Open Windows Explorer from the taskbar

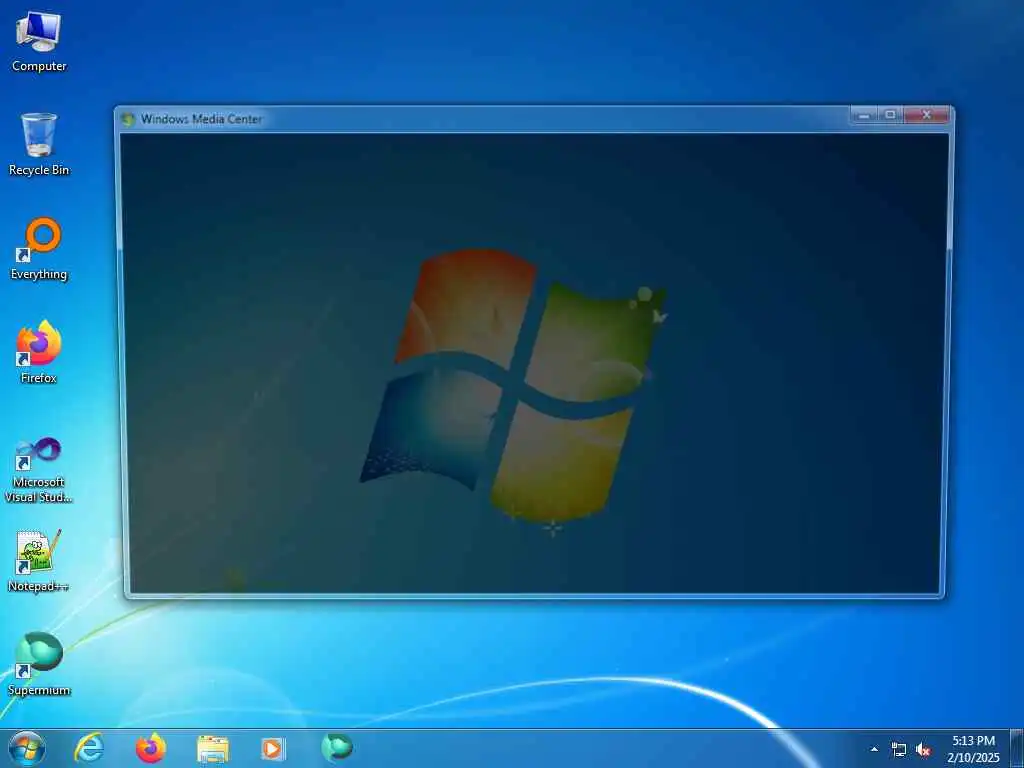213,749
